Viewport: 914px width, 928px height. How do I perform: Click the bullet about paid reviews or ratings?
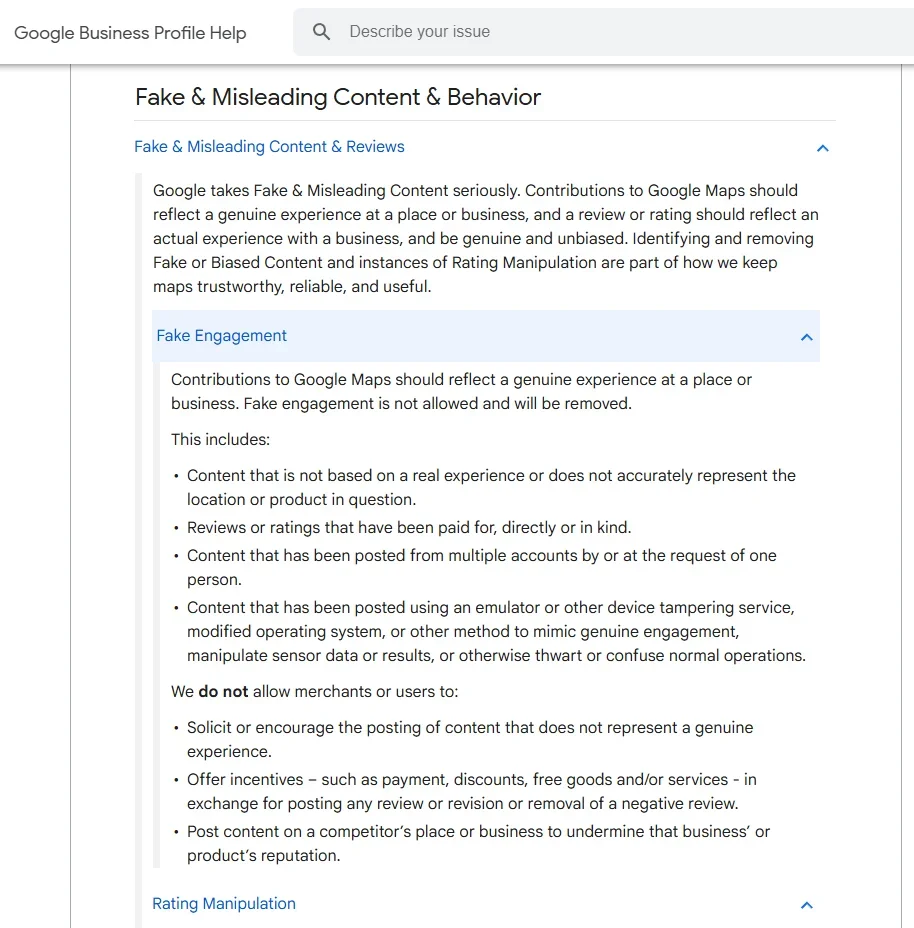click(409, 528)
